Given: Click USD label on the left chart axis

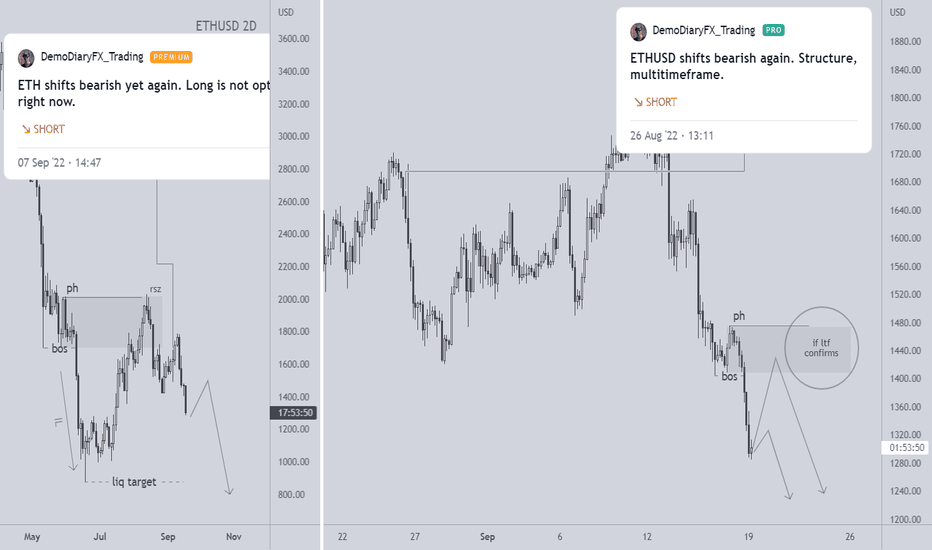Looking at the screenshot, I should [286, 12].
